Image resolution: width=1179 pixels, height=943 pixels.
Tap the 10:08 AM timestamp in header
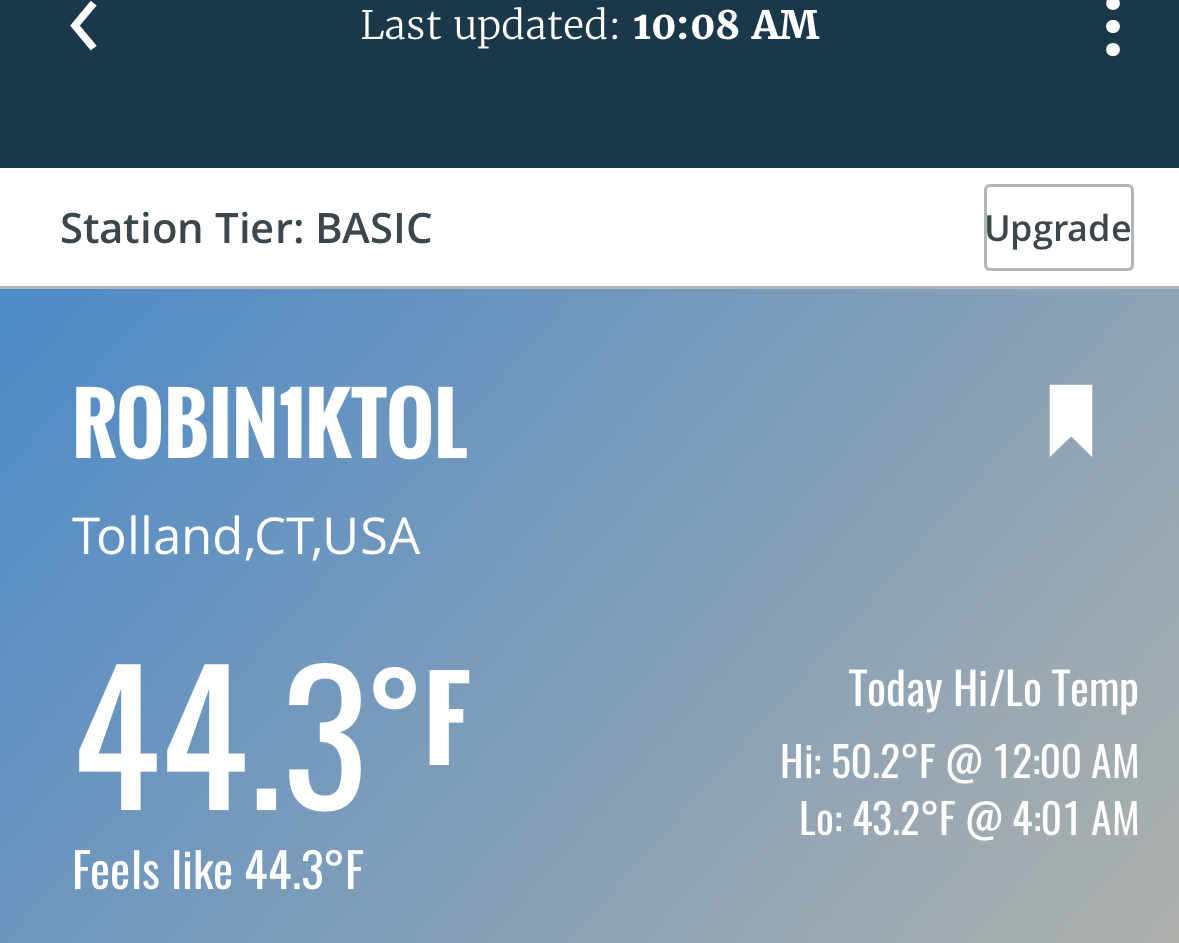click(726, 26)
